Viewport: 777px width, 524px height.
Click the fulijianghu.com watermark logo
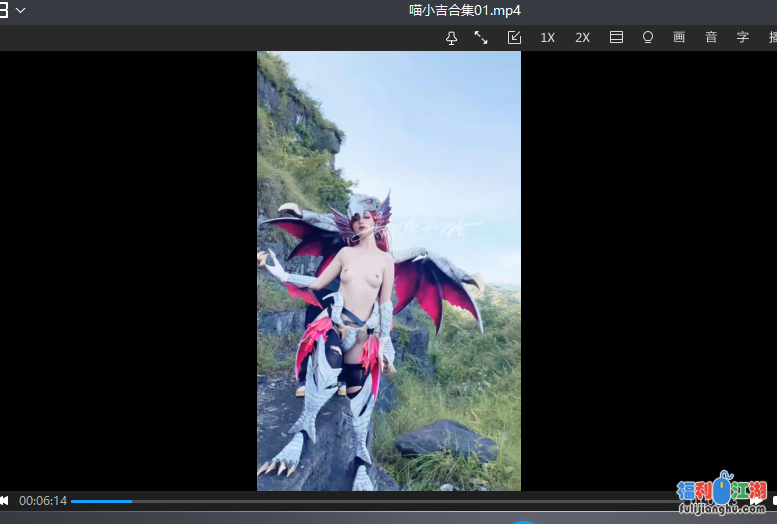click(722, 495)
